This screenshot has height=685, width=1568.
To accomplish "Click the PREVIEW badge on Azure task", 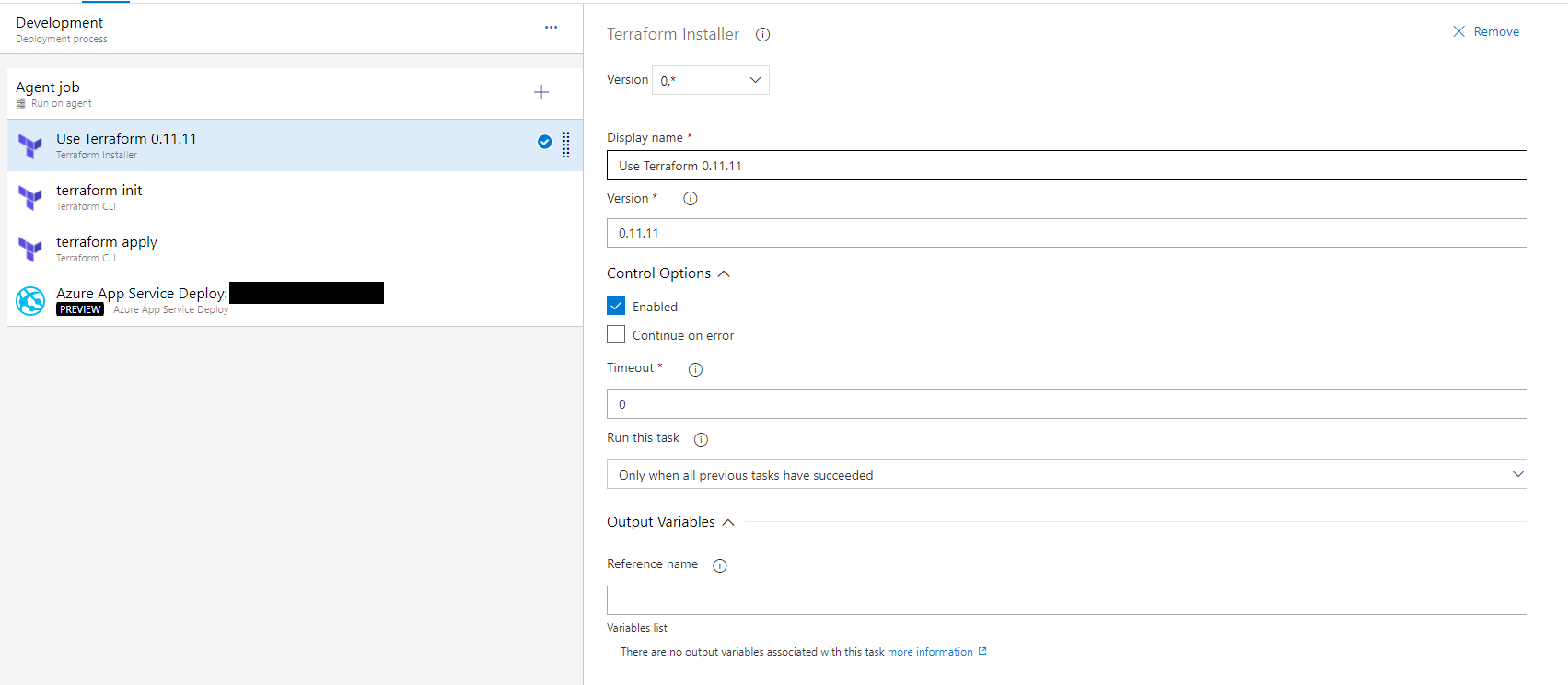I will [80, 309].
